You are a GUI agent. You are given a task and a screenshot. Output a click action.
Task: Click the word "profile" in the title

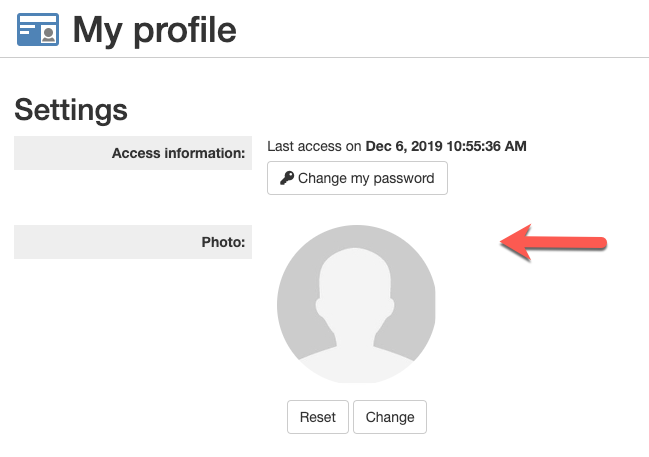(x=183, y=30)
